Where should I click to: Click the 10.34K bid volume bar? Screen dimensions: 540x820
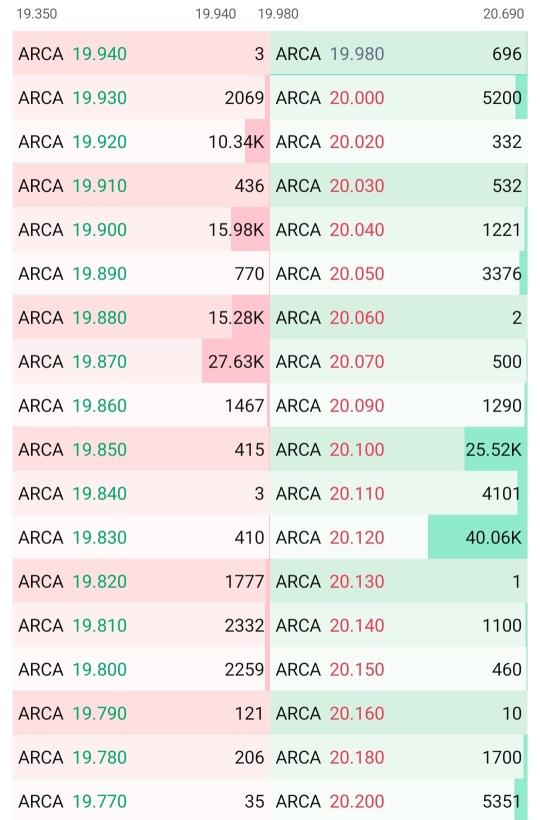click(257, 142)
